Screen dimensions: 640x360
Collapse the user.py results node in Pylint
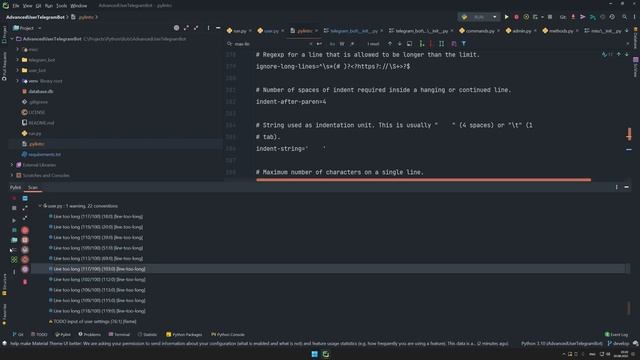coord(40,206)
